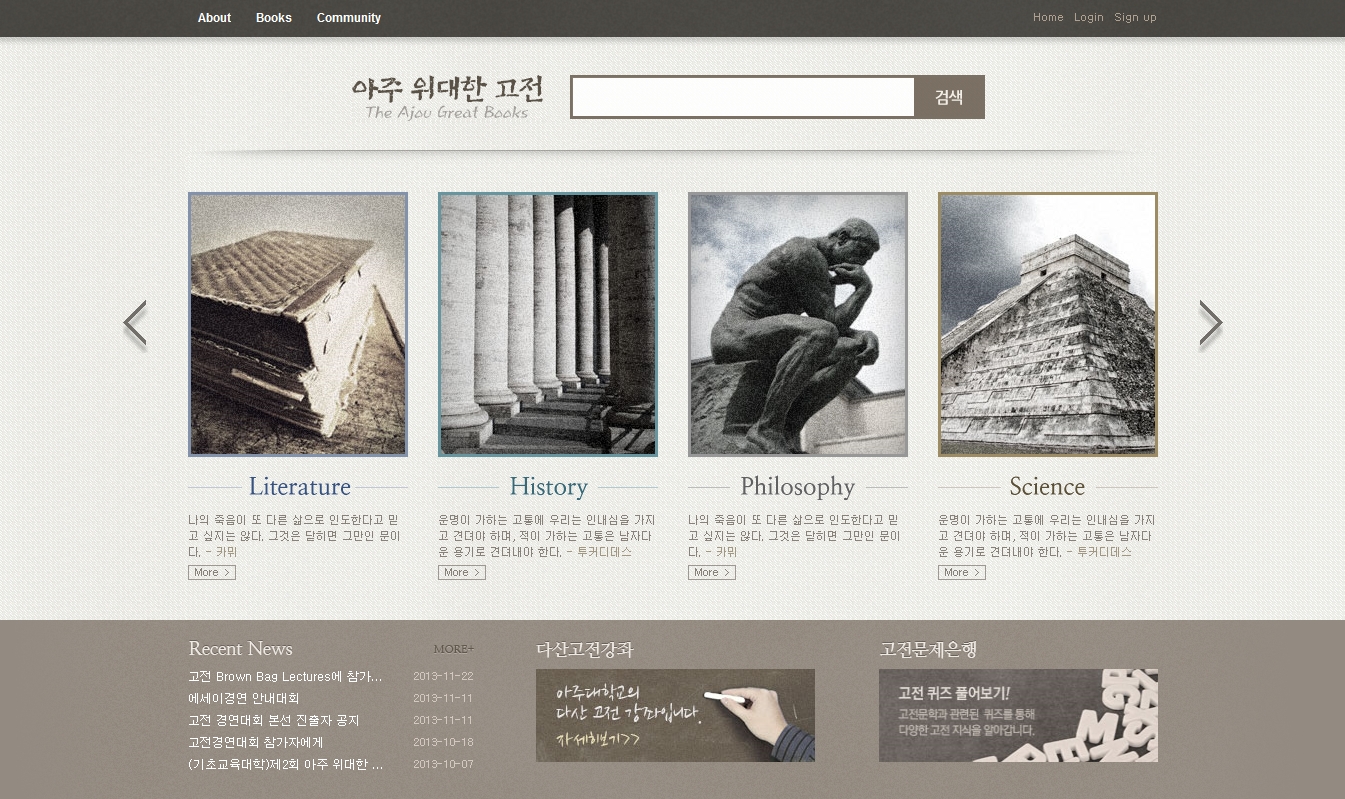This screenshot has width=1345, height=799.
Task: Open the History columns image
Action: (548, 324)
